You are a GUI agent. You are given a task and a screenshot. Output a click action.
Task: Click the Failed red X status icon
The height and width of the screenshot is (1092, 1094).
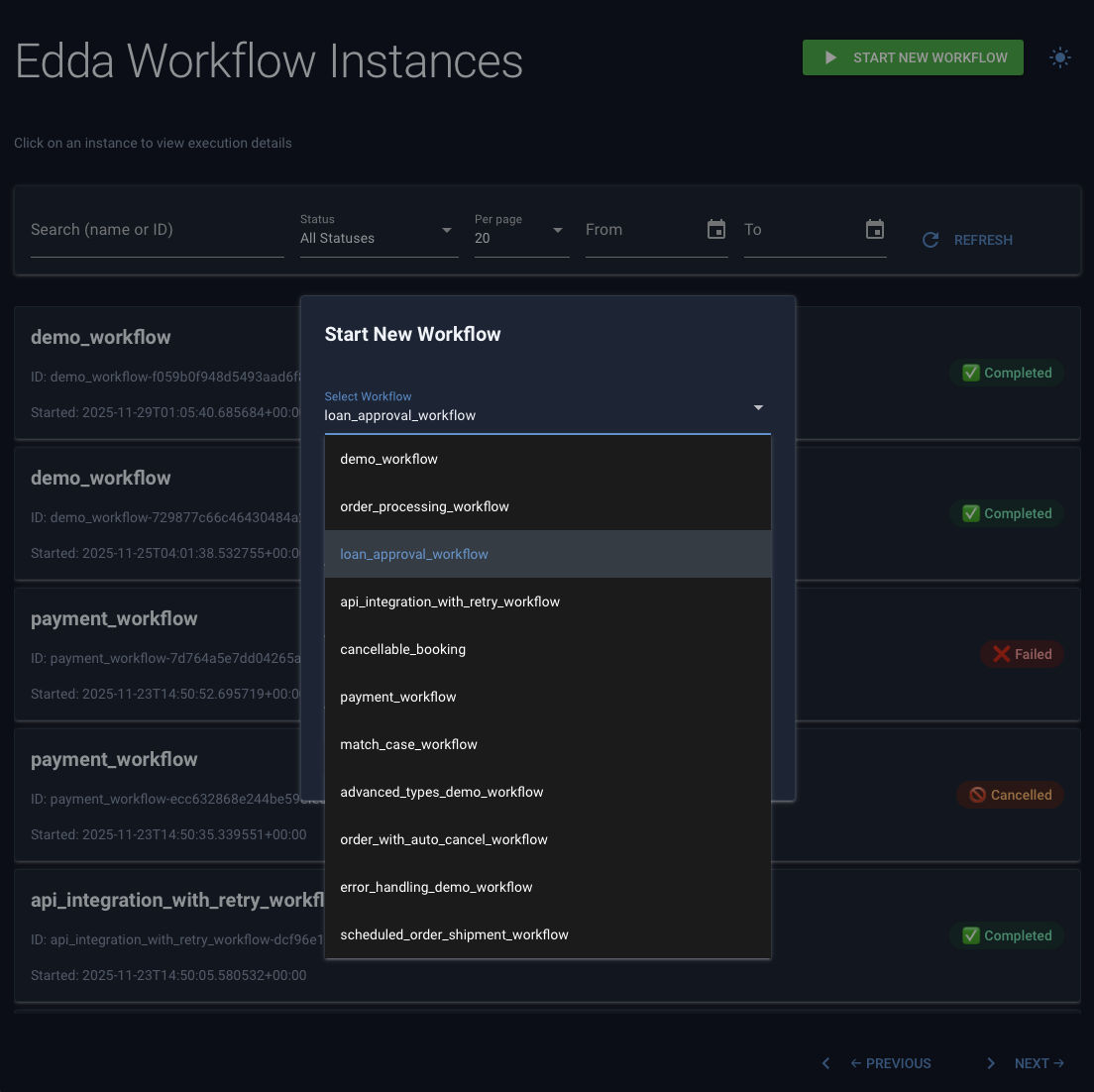pos(1001,654)
